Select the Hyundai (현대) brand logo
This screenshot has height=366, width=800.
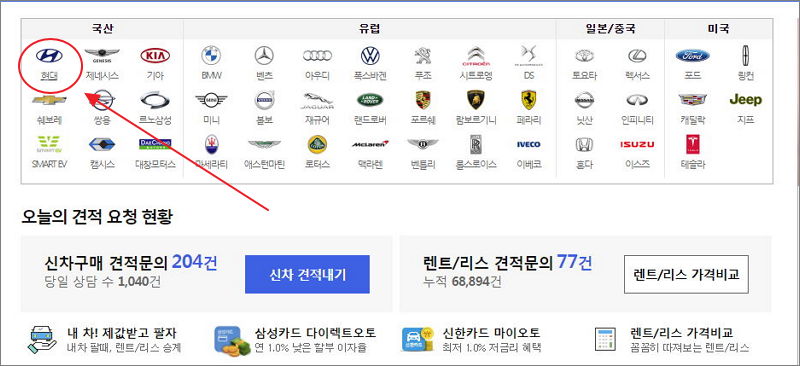[49, 56]
